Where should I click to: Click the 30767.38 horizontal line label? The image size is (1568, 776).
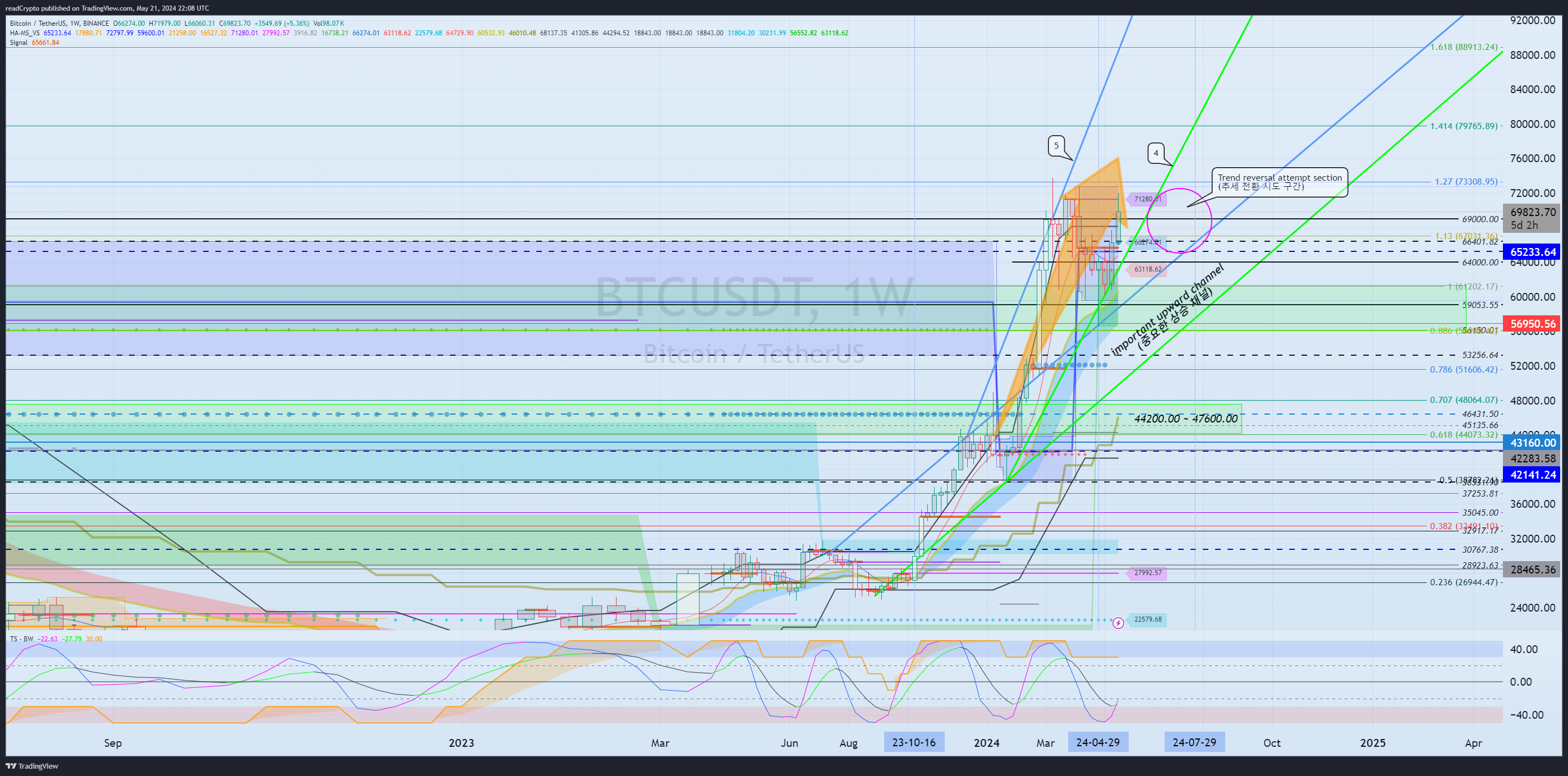(1480, 549)
